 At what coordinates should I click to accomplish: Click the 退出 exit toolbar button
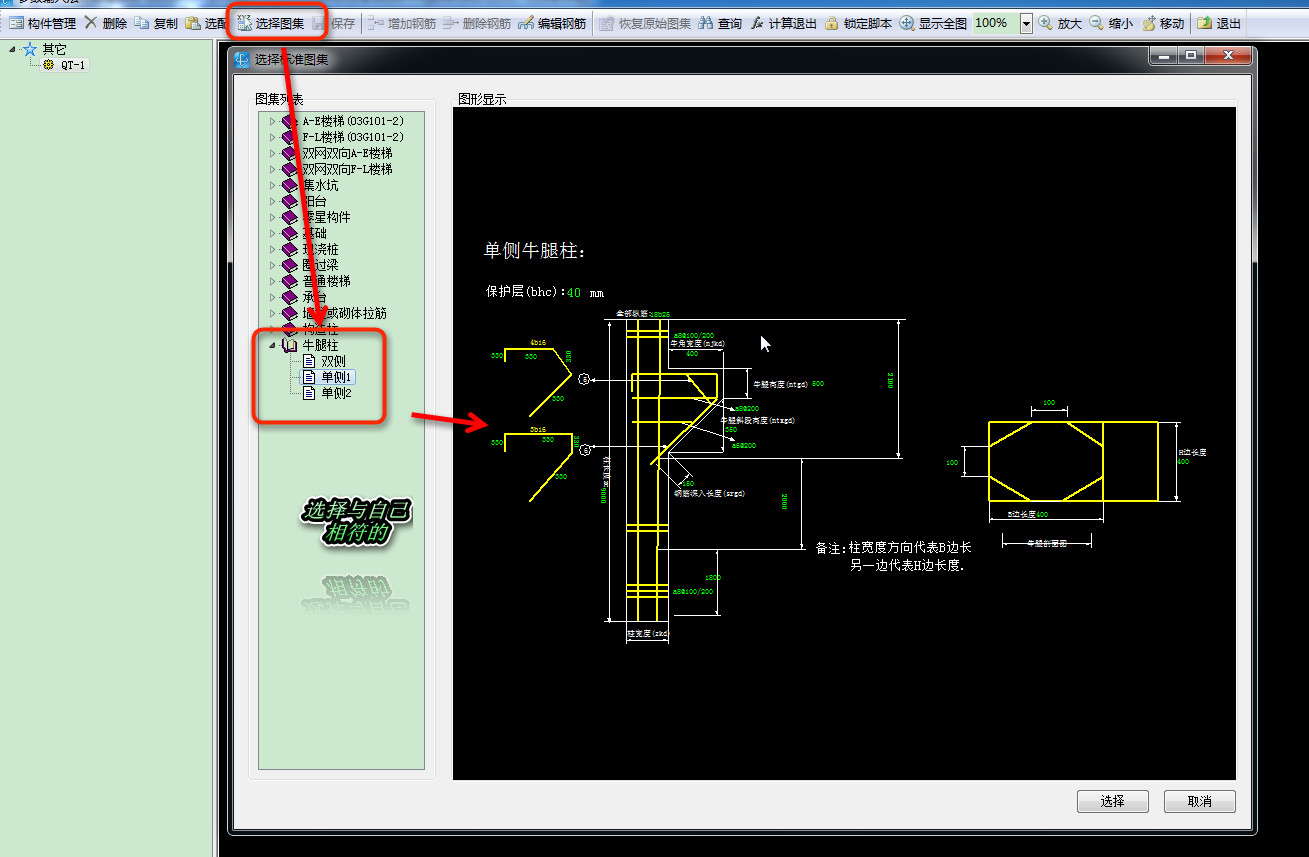pos(1219,23)
